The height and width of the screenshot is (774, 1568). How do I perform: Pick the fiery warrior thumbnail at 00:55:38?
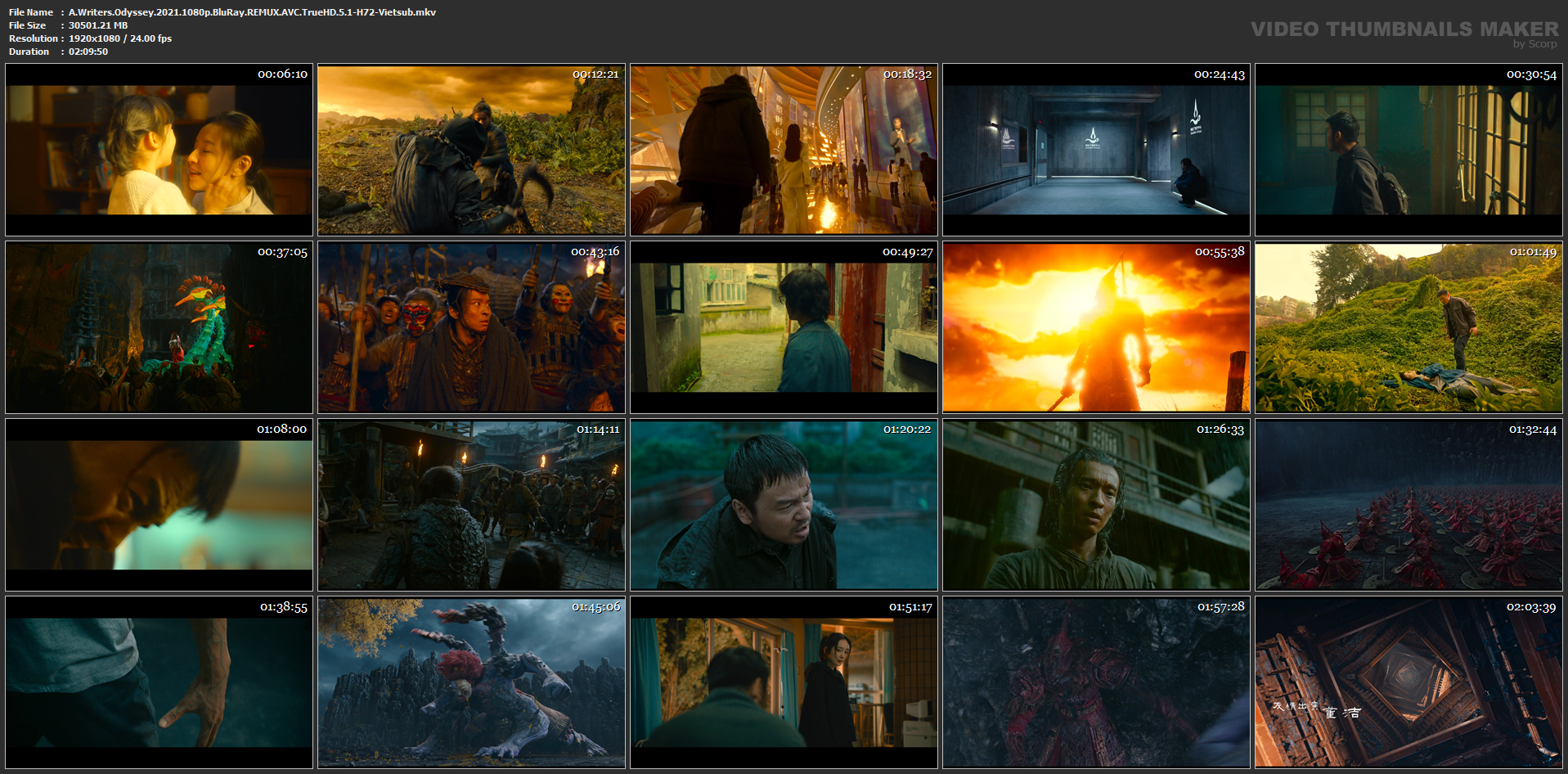pos(1096,327)
